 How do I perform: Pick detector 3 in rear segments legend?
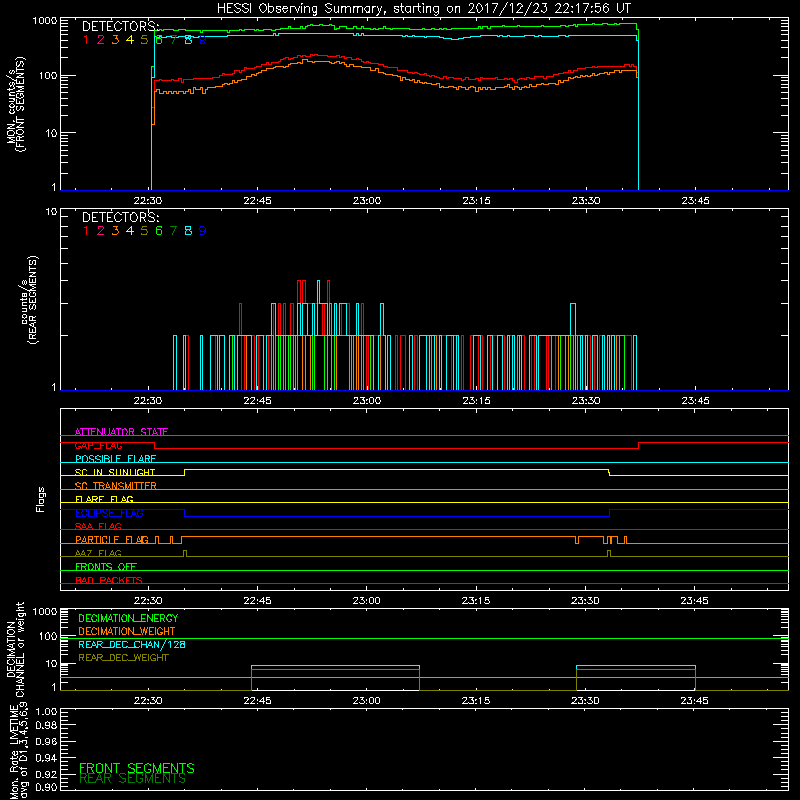pos(115,231)
